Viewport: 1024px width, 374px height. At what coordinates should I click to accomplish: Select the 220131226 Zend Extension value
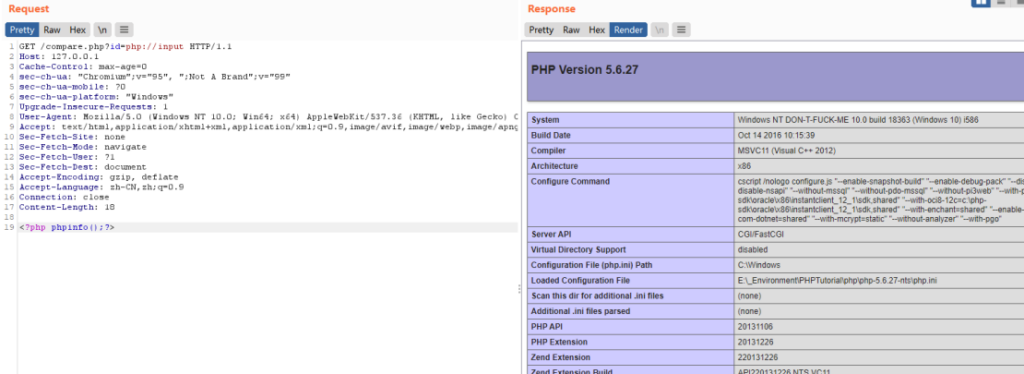pos(879,357)
